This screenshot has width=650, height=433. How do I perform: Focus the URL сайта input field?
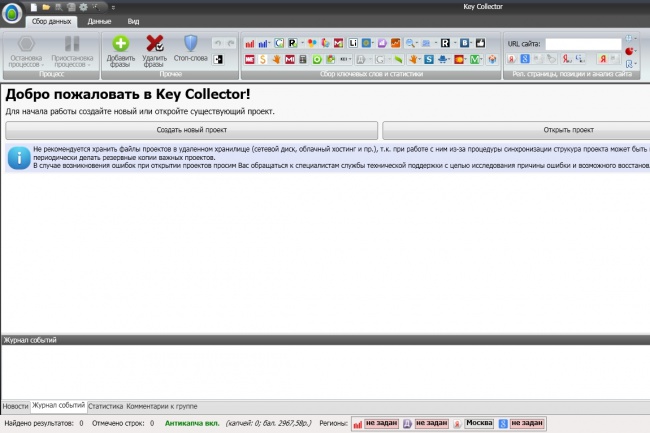pos(583,44)
